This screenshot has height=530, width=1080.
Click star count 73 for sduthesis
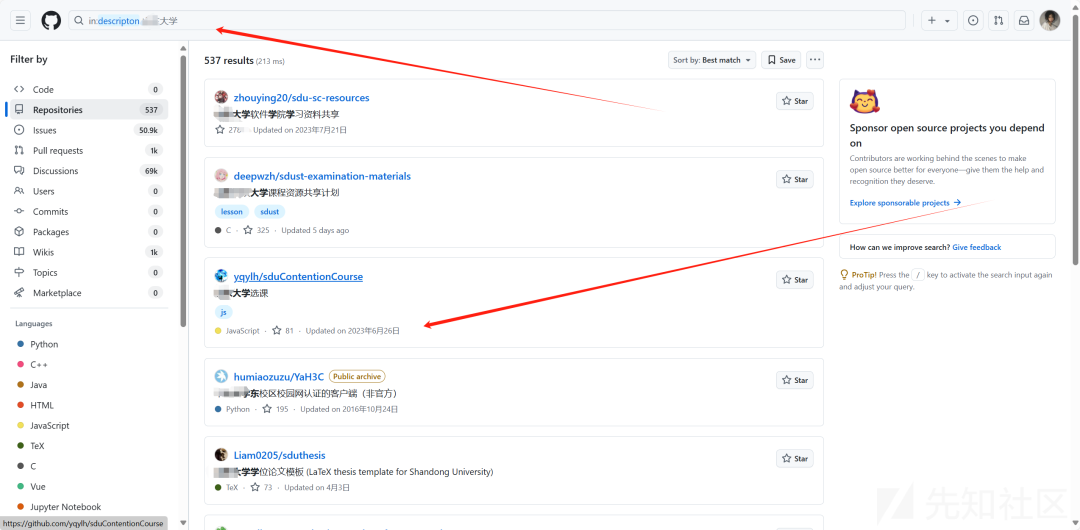pyautogui.click(x=262, y=487)
